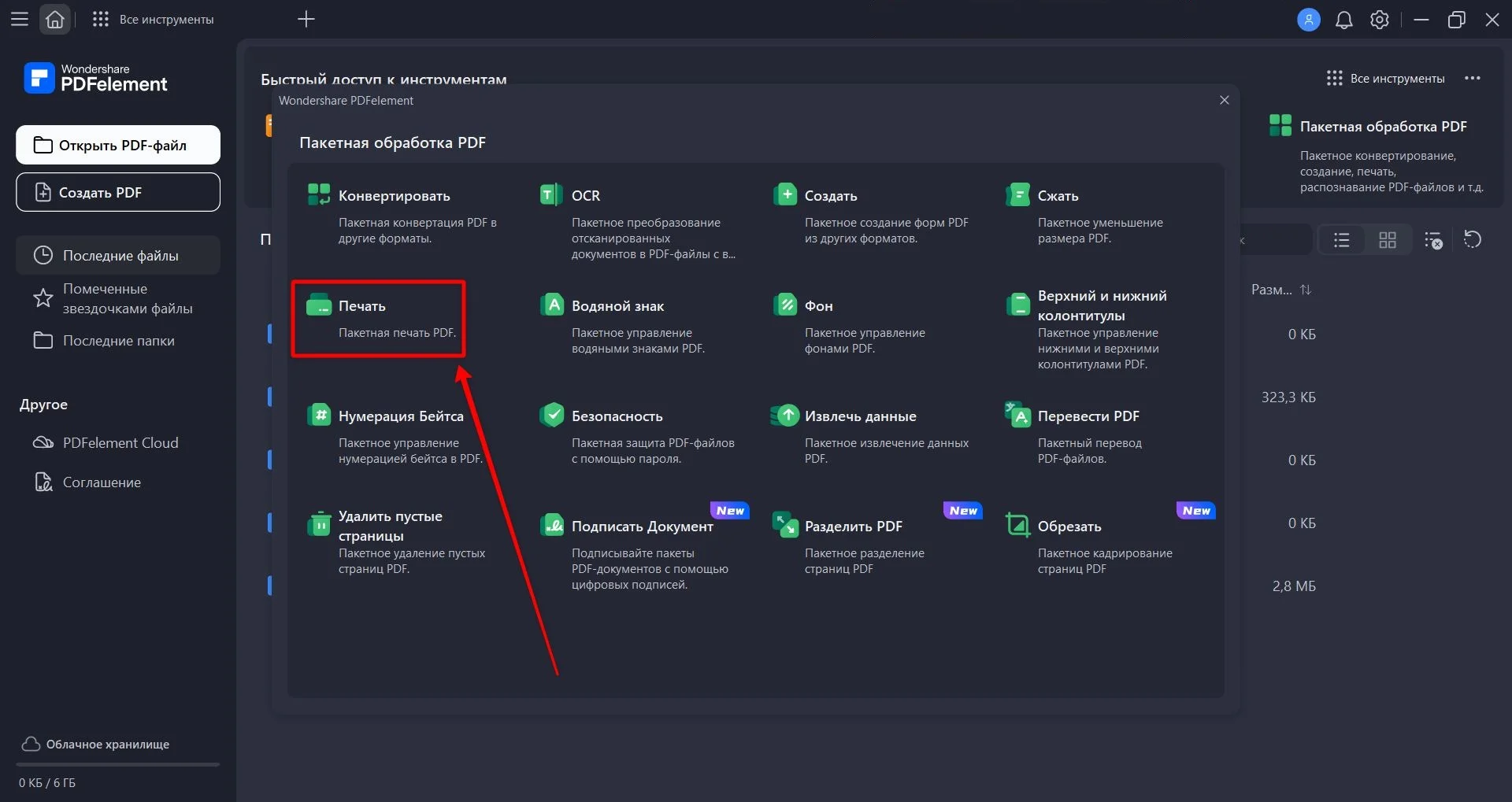Click the Watermark batch tool icon
1512x802 pixels.
[551, 305]
